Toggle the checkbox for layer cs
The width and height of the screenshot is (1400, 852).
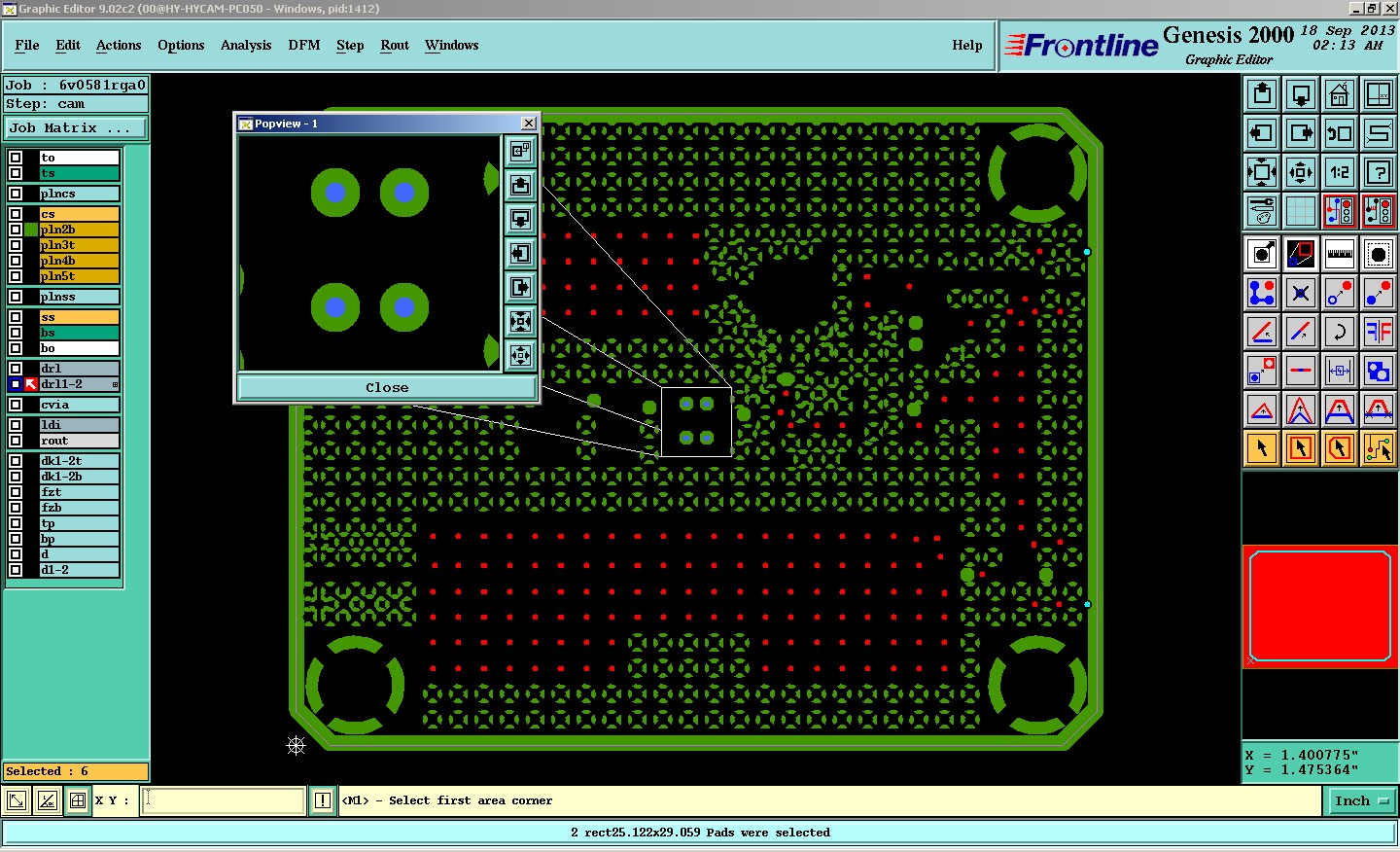click(16, 214)
